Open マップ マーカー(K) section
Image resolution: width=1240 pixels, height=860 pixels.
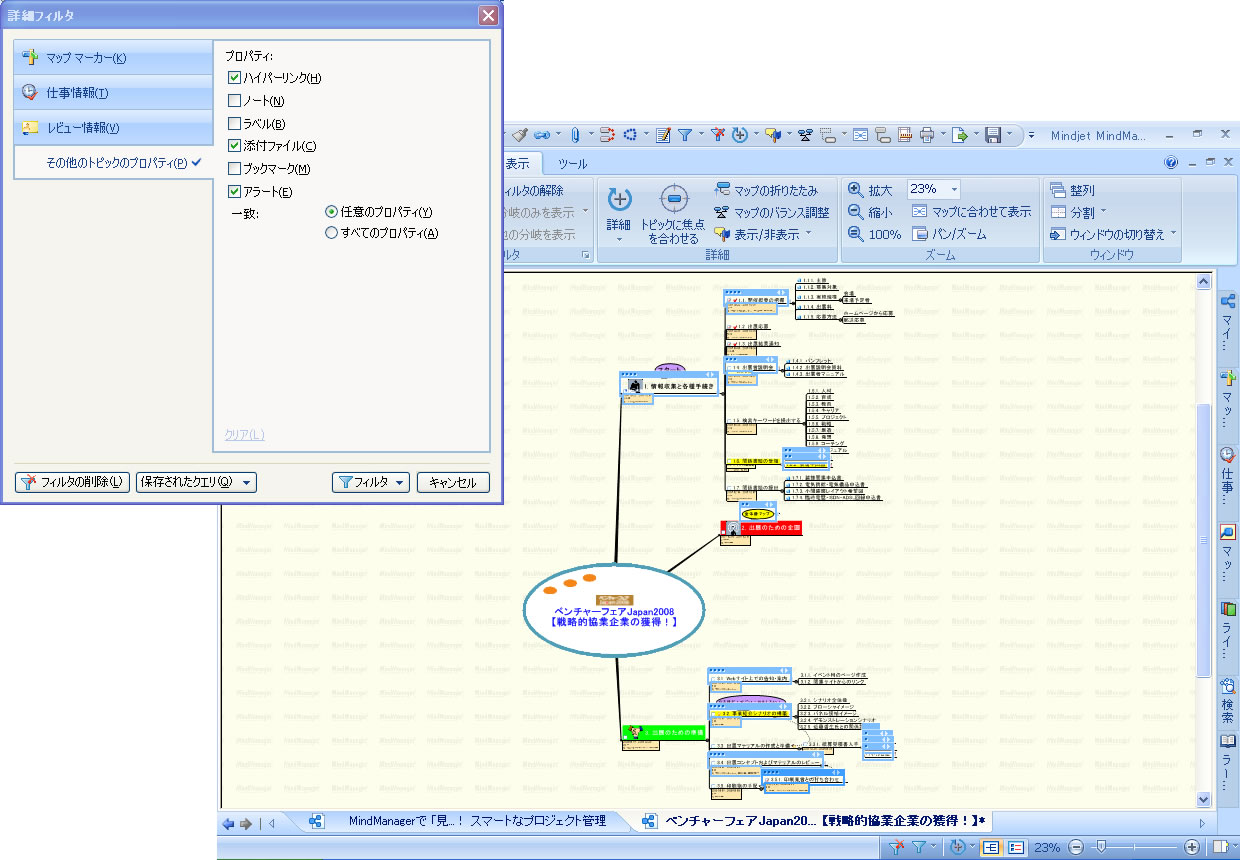coord(113,58)
